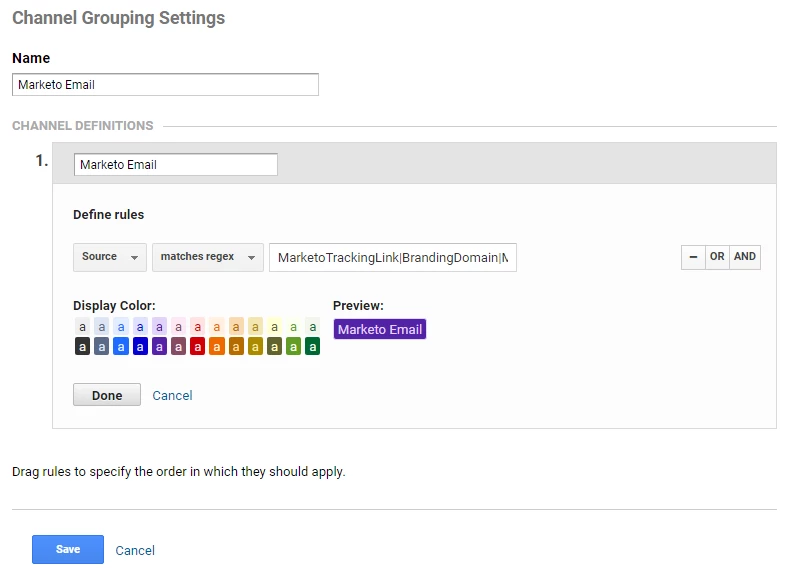Screen dimensions: 808x578
Task: Add an AND condition
Action: (x=745, y=257)
